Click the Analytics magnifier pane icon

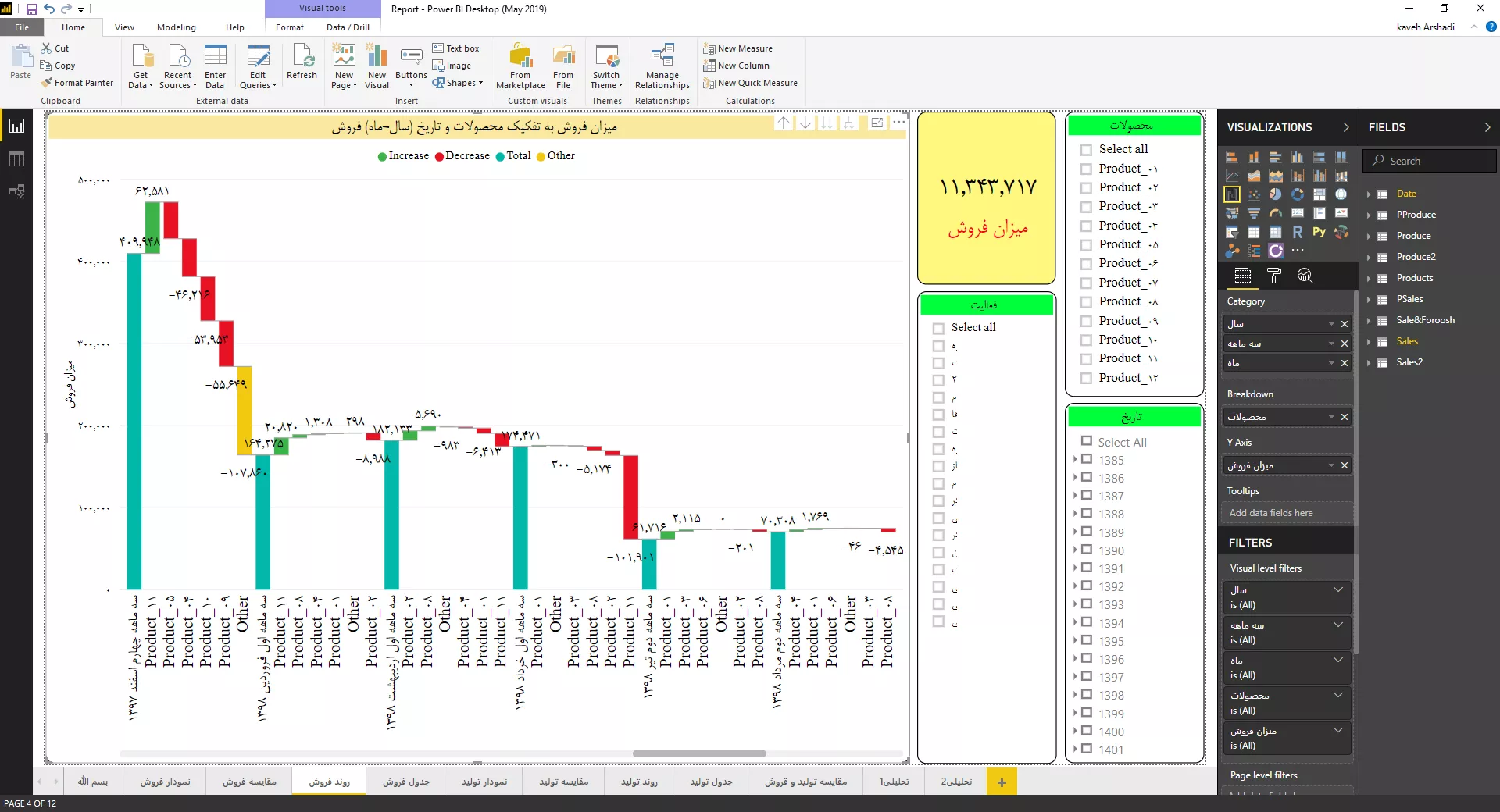[1305, 276]
